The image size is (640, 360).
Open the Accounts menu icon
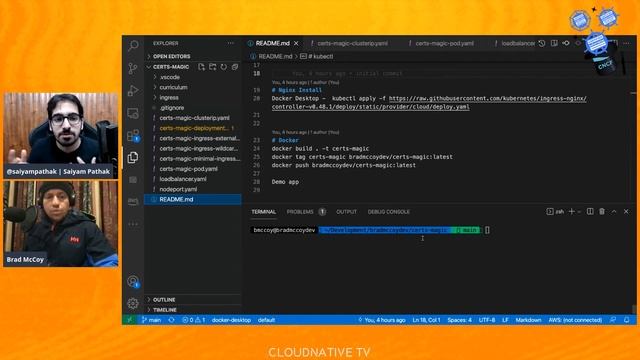(133, 281)
